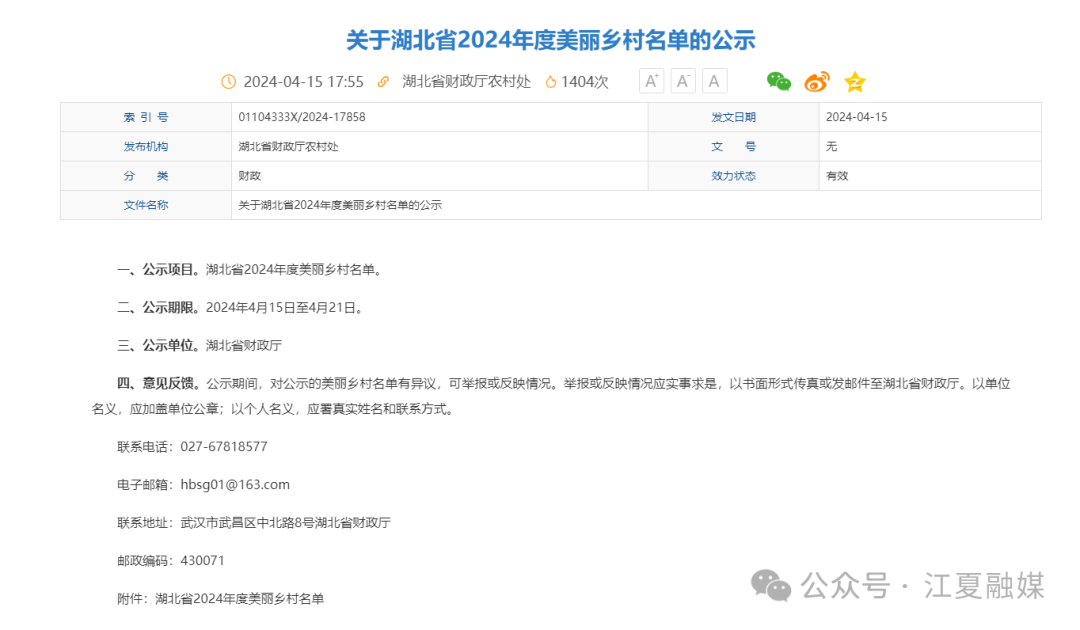
Task: Reset font size with the plain A button
Action: tap(714, 81)
